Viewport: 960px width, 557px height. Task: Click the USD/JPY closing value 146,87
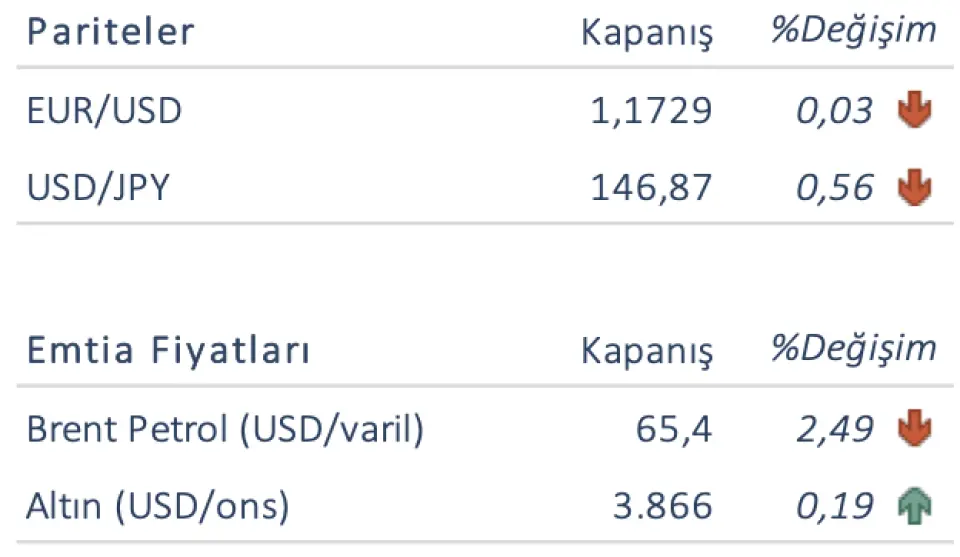coord(651,188)
